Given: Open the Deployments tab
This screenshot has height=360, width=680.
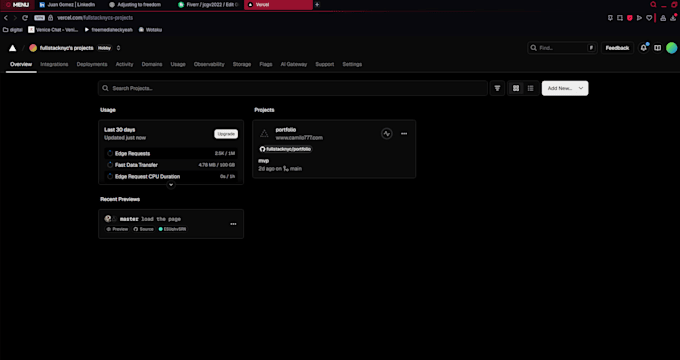Looking at the screenshot, I should tap(92, 64).
